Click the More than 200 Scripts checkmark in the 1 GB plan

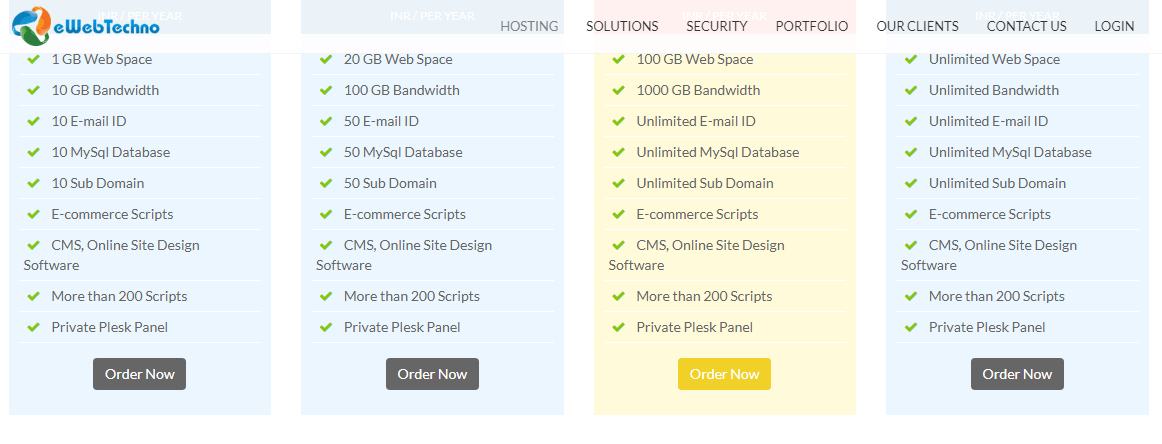click(33, 296)
